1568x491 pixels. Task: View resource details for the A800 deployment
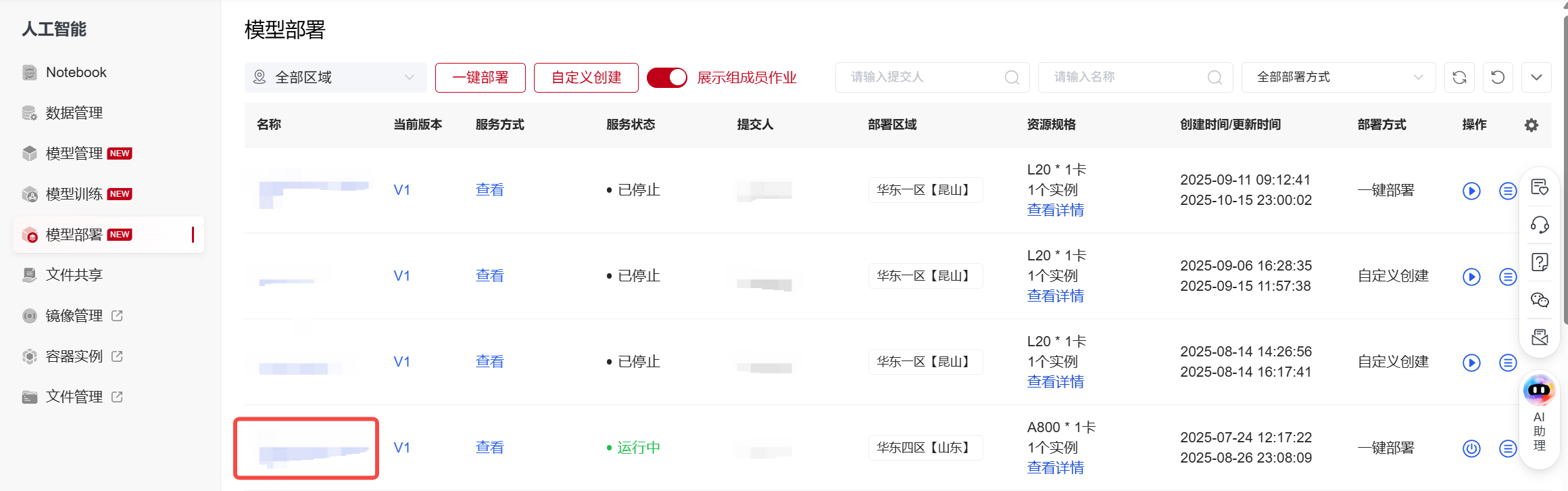[1055, 468]
